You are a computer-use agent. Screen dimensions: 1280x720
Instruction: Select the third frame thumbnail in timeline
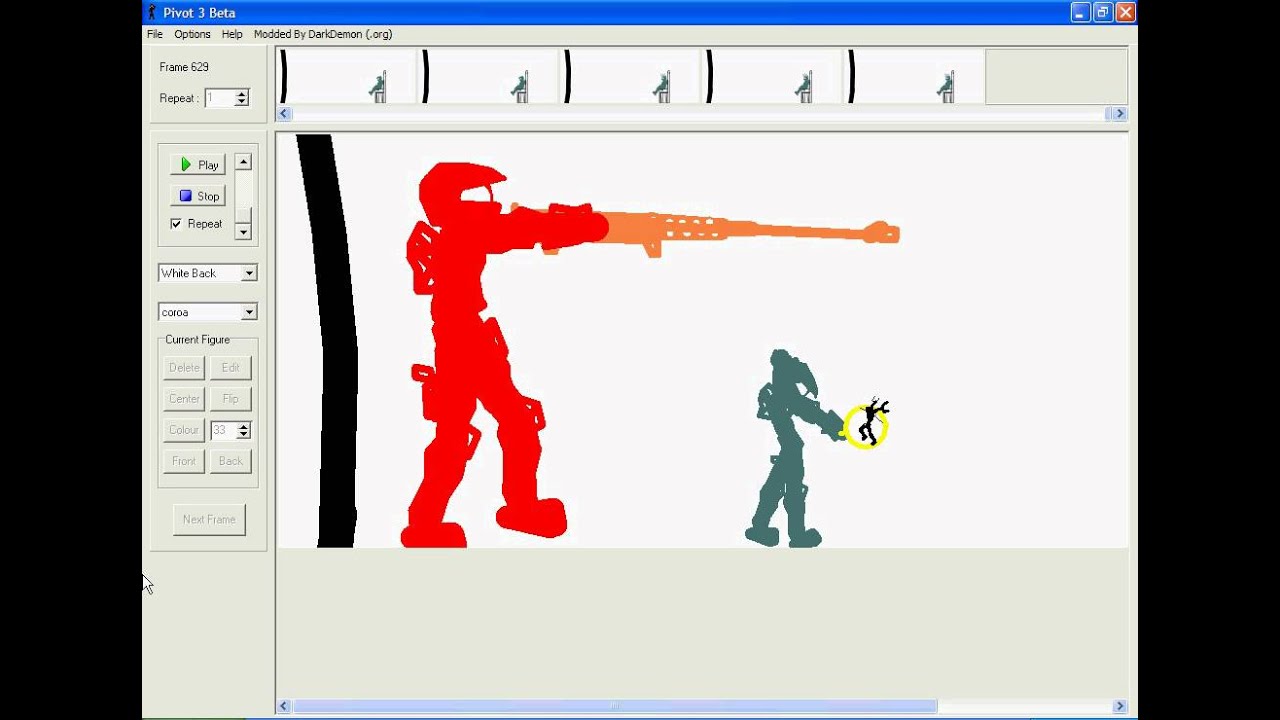pyautogui.click(x=631, y=77)
